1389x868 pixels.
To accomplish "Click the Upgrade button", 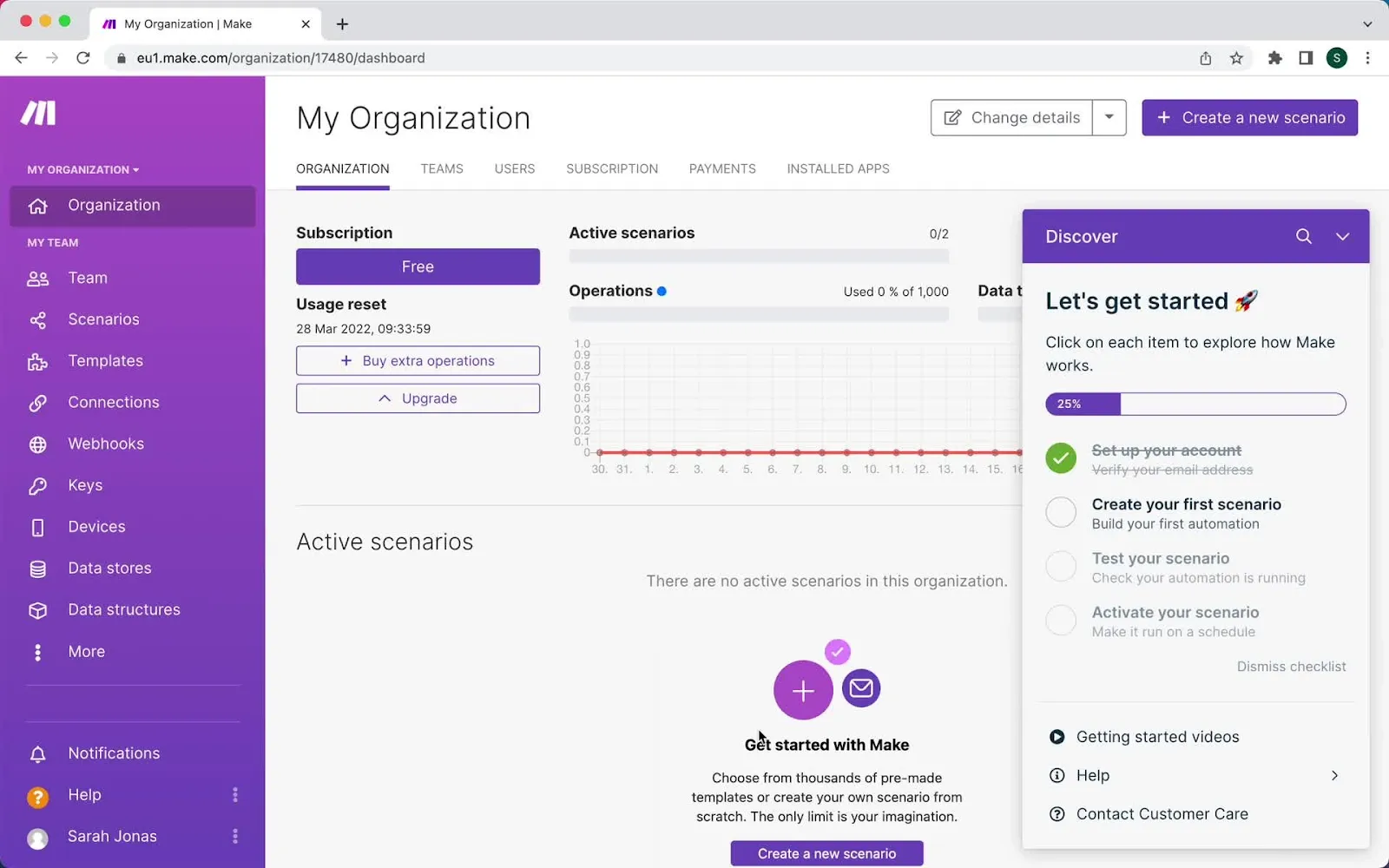I will (418, 398).
